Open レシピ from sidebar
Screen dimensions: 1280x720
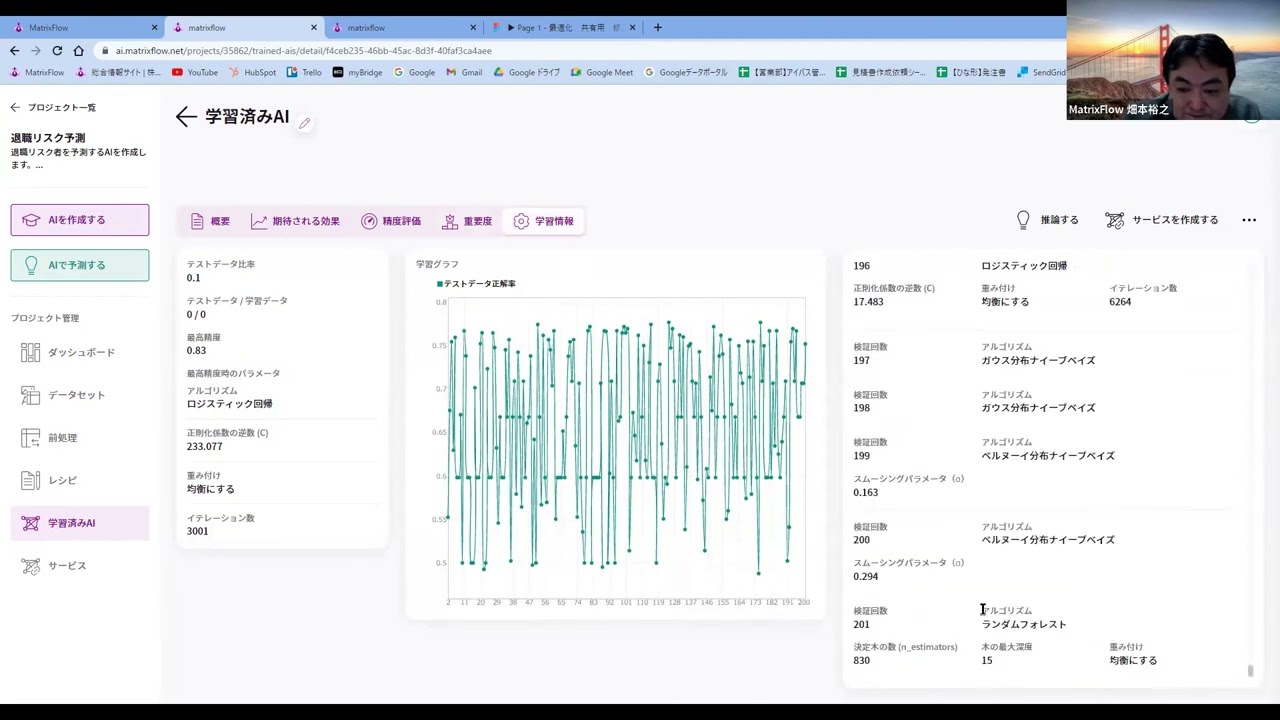click(x=62, y=481)
